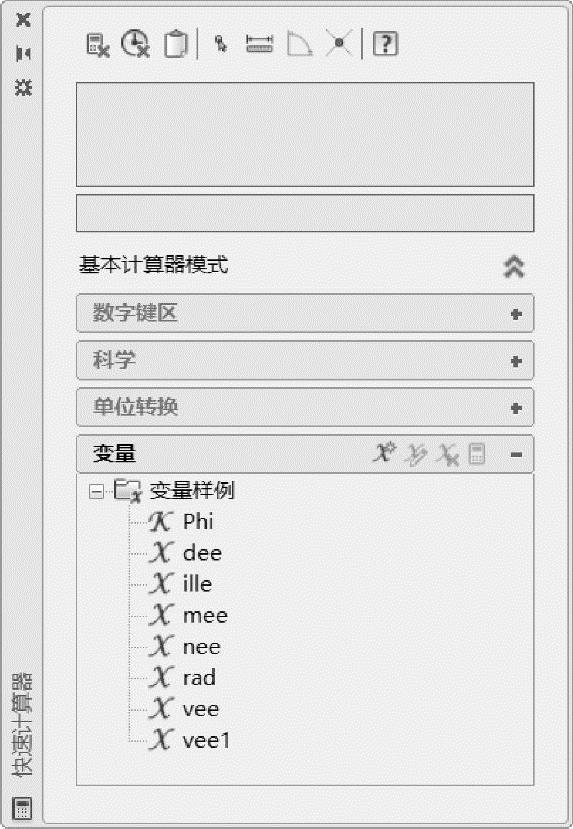
Task: Click the expression input field
Action: click(305, 213)
